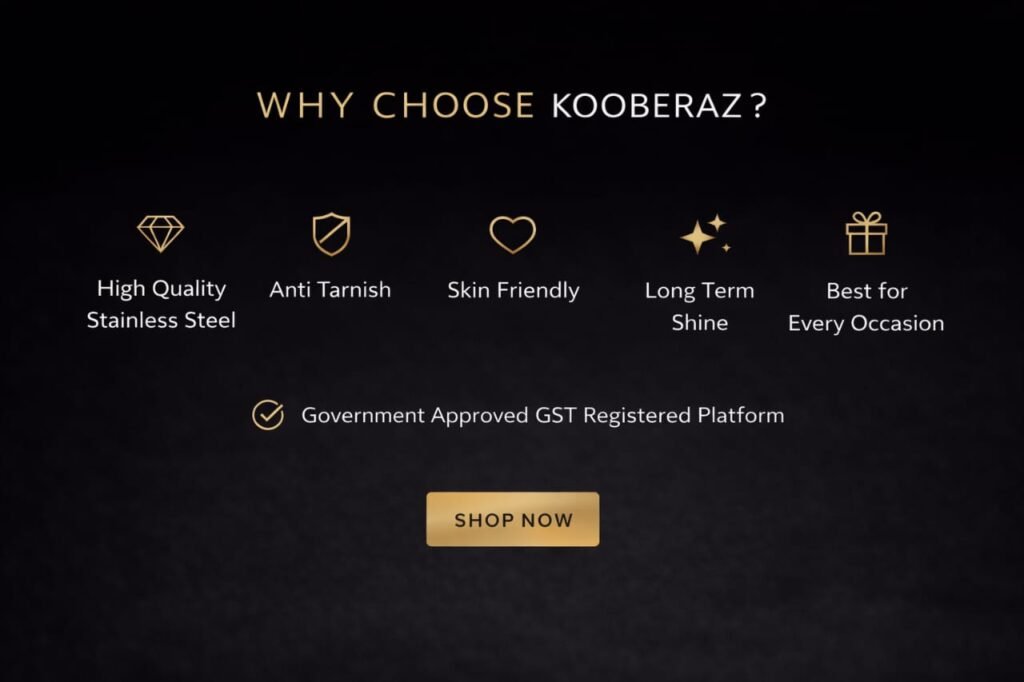Click the Anti Tarnish shield icon
Screen dimensions: 1024x682
tap(330, 235)
